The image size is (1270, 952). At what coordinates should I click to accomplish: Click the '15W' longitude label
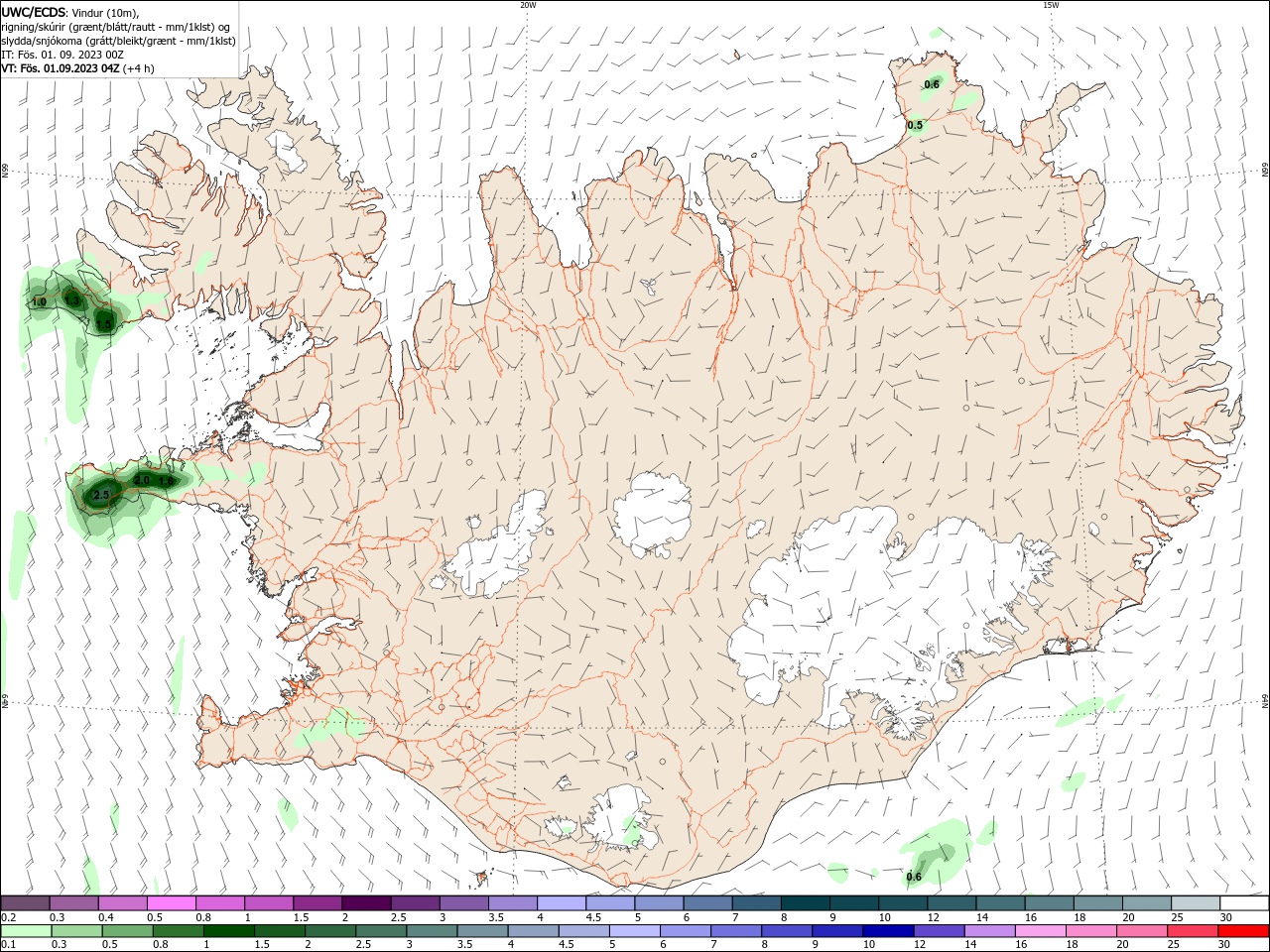[1051, 5]
